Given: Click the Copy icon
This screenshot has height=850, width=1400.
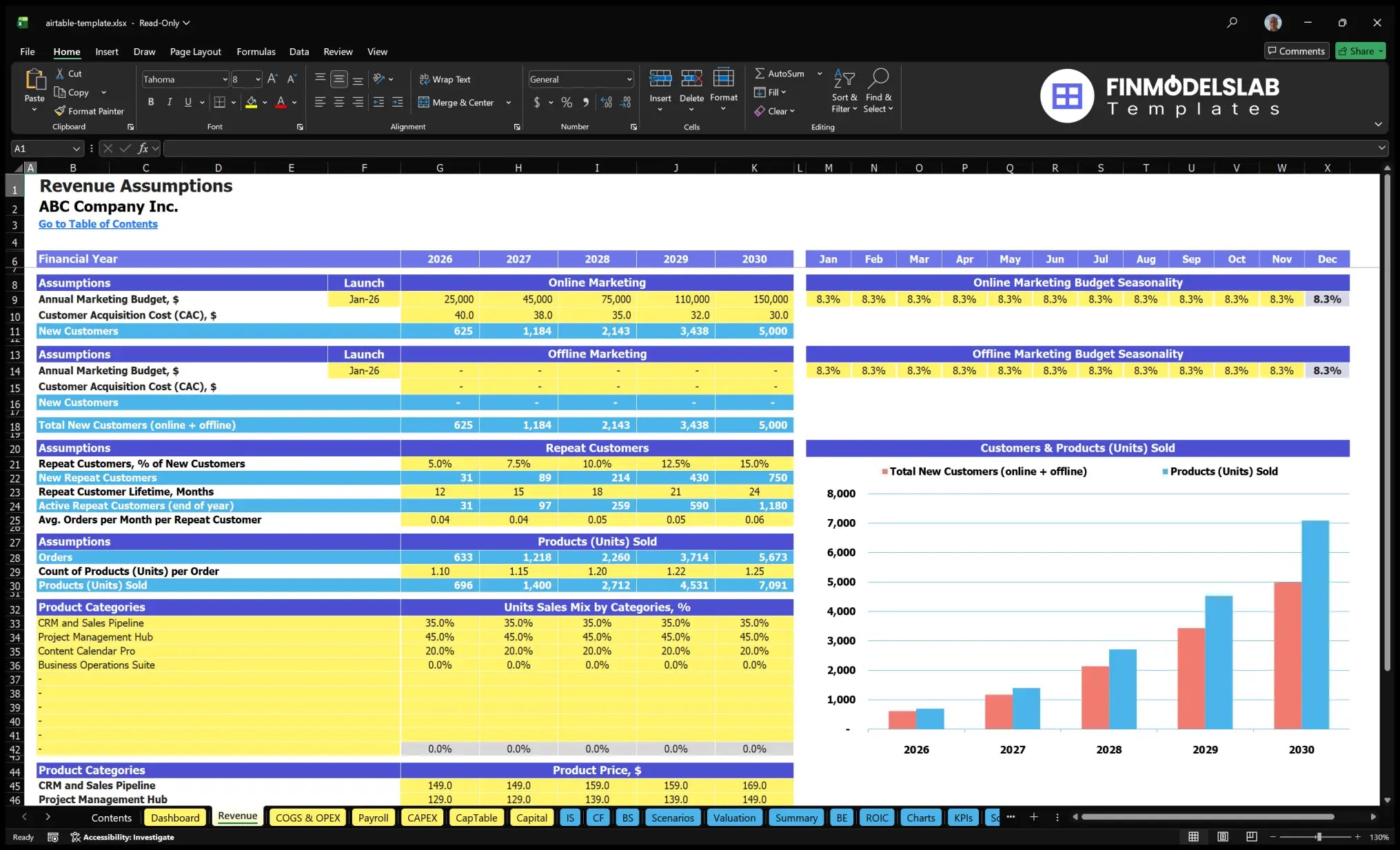Looking at the screenshot, I should (60, 92).
